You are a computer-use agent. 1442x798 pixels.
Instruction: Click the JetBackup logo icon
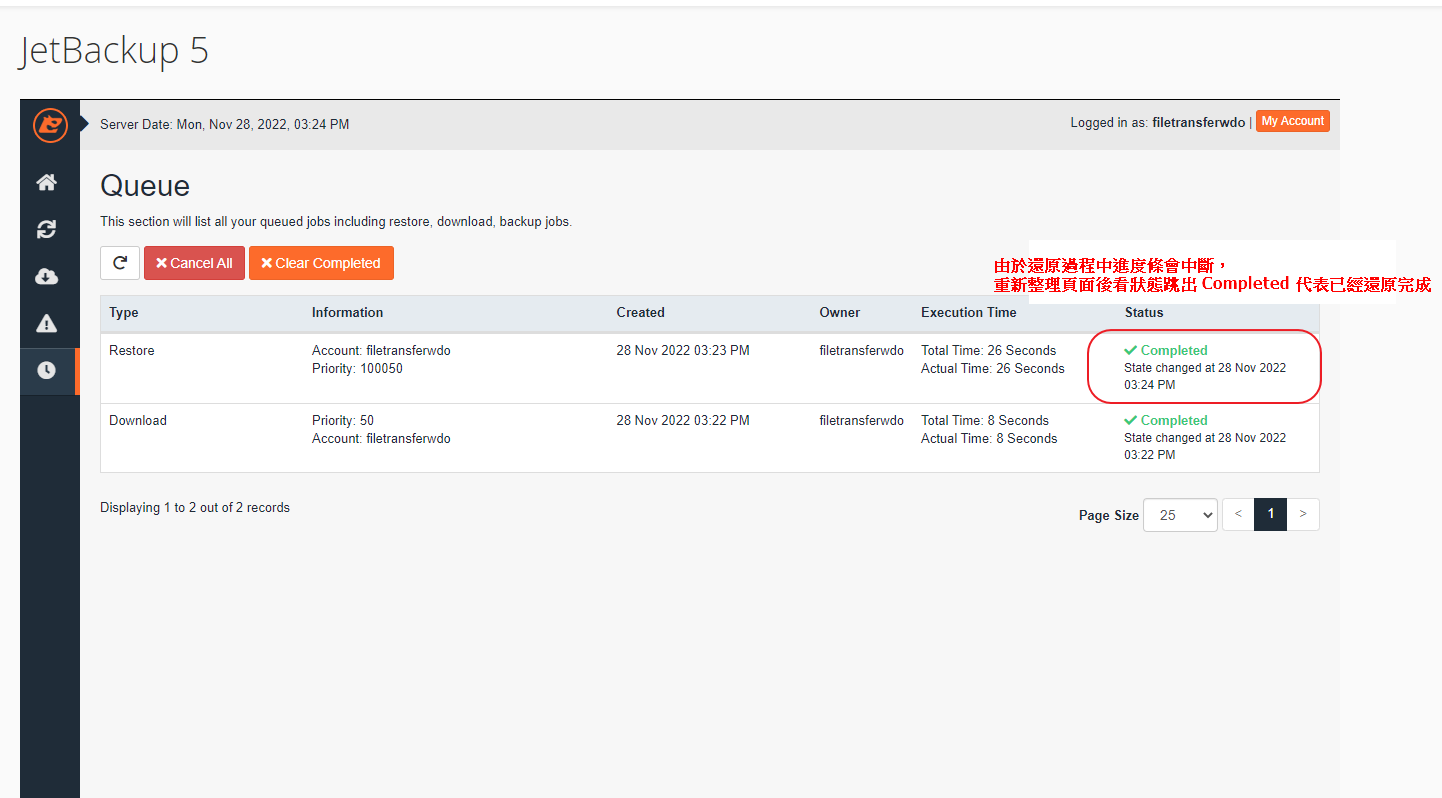pyautogui.click(x=49, y=125)
